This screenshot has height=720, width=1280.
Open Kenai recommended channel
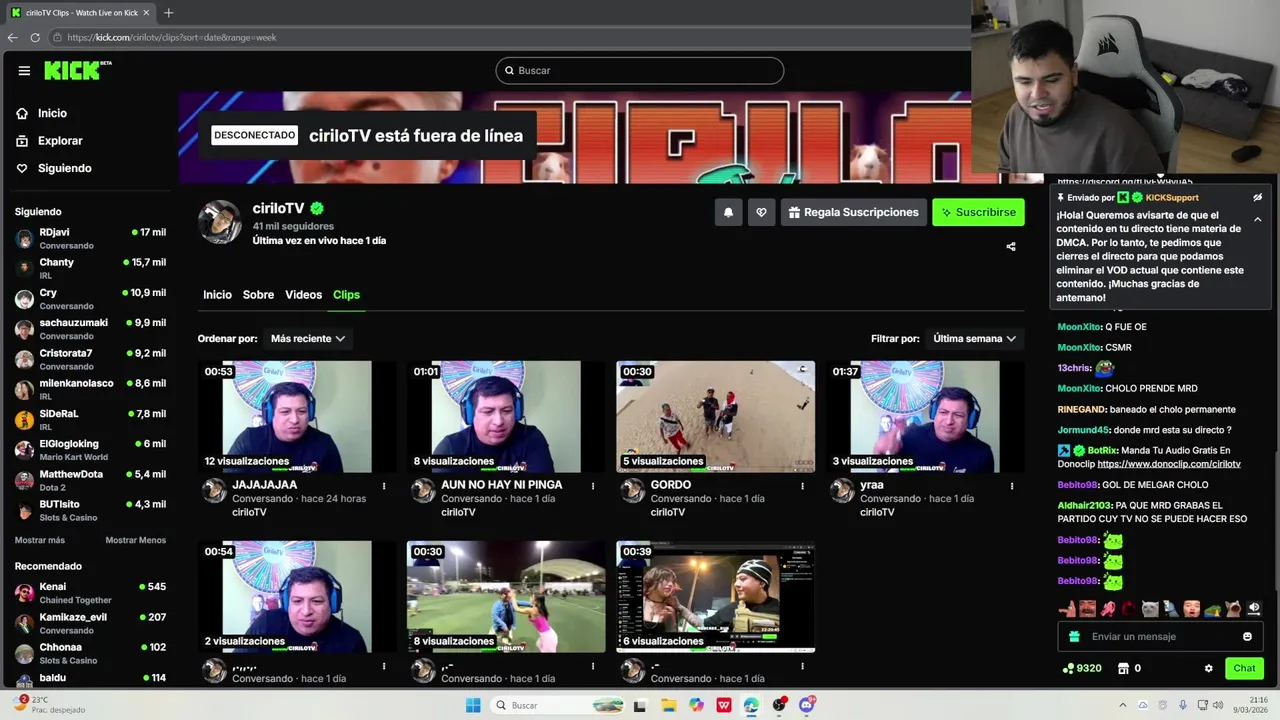pos(90,593)
